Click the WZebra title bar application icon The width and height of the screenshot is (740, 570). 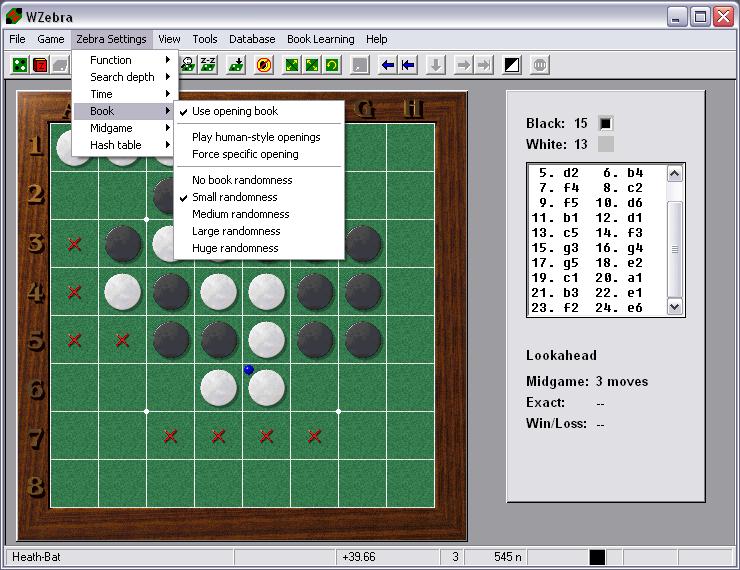point(14,16)
